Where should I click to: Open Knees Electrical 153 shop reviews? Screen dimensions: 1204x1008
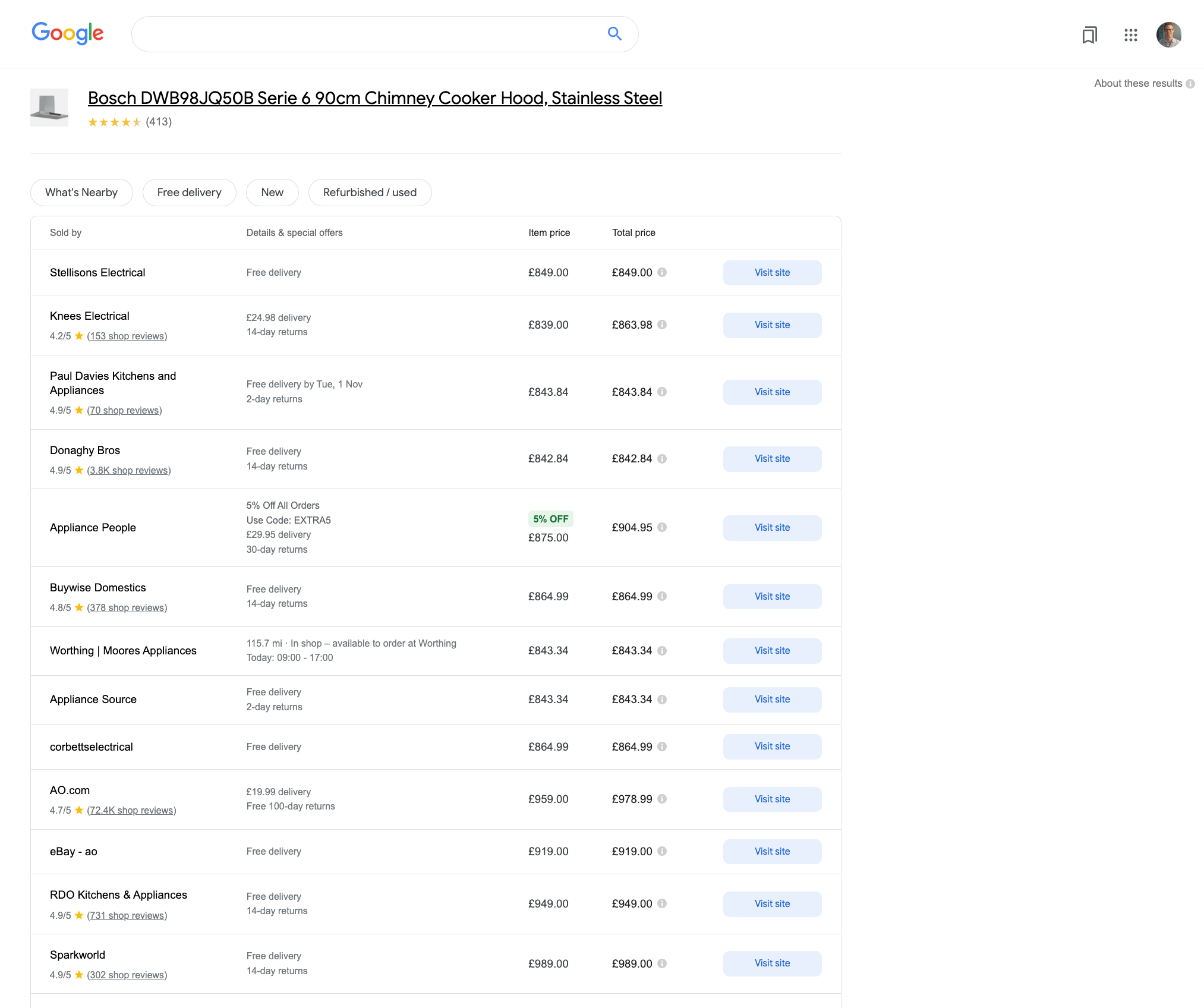[127, 336]
